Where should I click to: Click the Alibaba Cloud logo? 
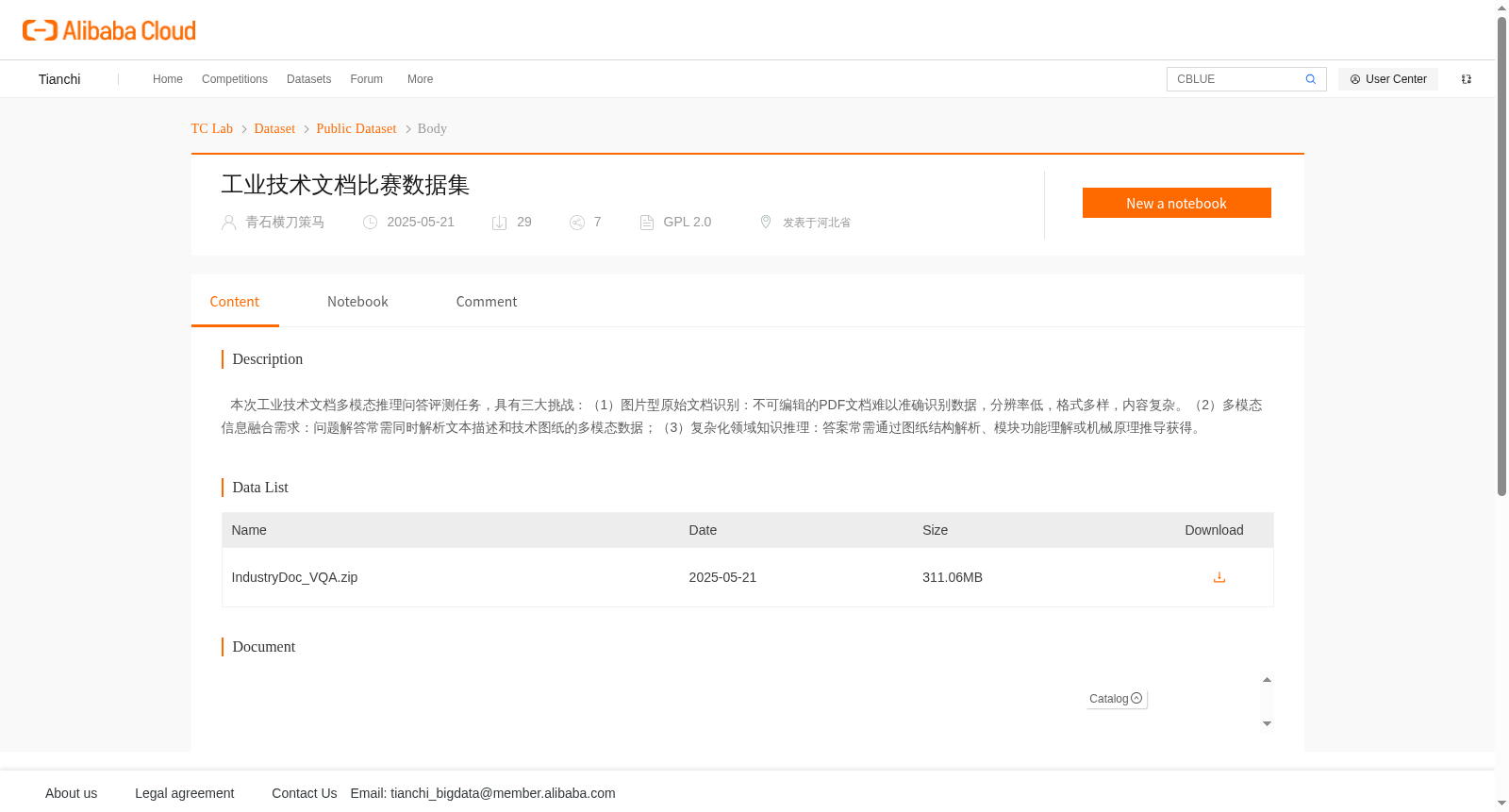pyautogui.click(x=109, y=30)
